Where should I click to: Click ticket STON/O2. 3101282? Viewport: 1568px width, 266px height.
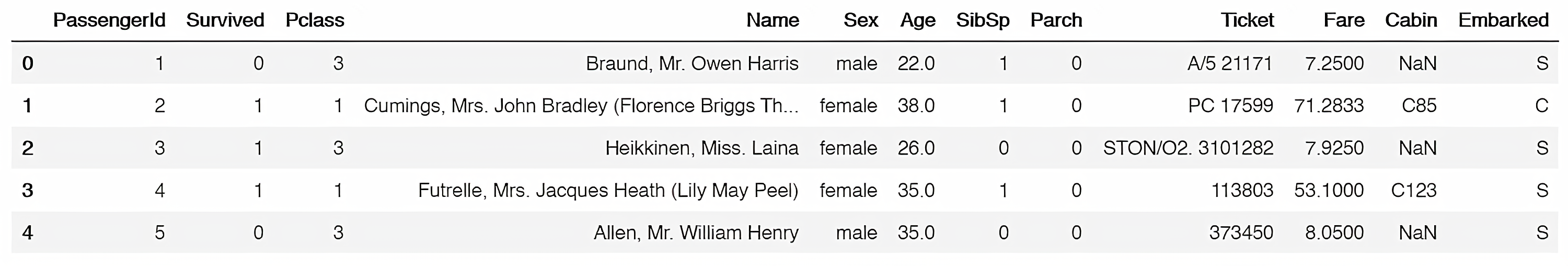click(x=1187, y=148)
